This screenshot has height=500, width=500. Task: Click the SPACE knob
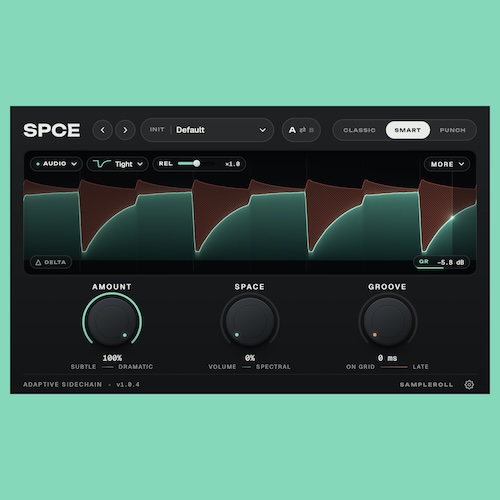(x=250, y=321)
